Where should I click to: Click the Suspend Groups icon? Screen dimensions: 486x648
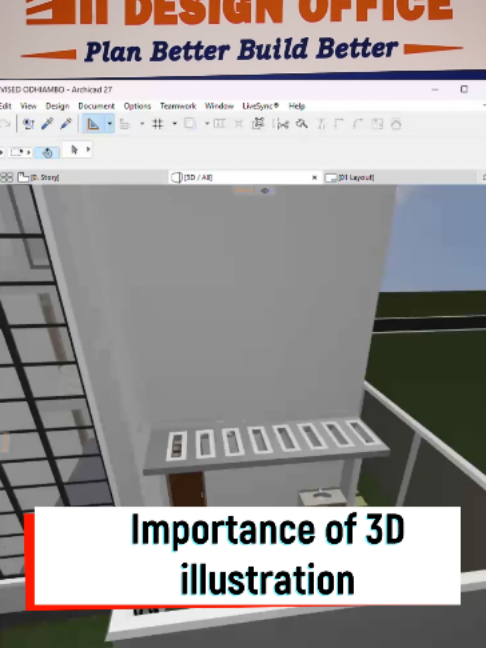[x=258, y=124]
